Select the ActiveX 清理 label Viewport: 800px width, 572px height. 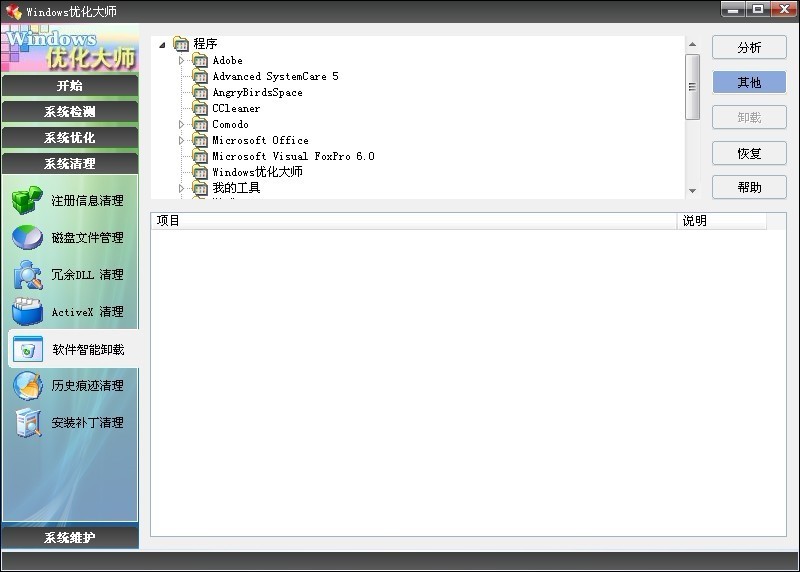[x=87, y=312]
